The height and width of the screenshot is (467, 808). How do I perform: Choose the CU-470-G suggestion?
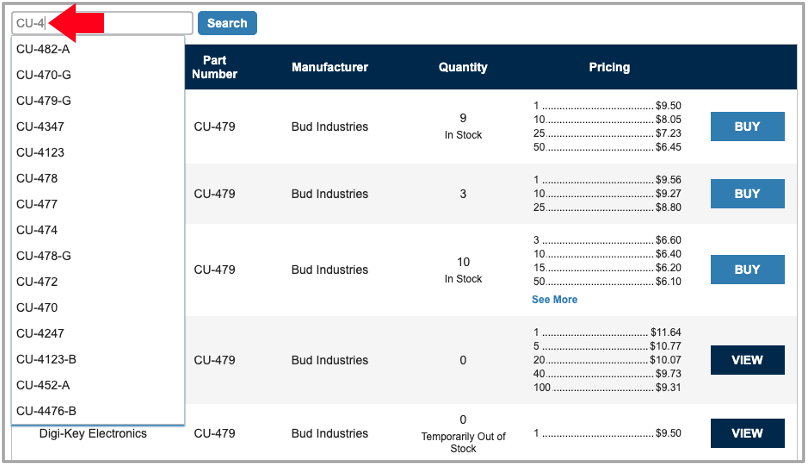pyautogui.click(x=43, y=75)
